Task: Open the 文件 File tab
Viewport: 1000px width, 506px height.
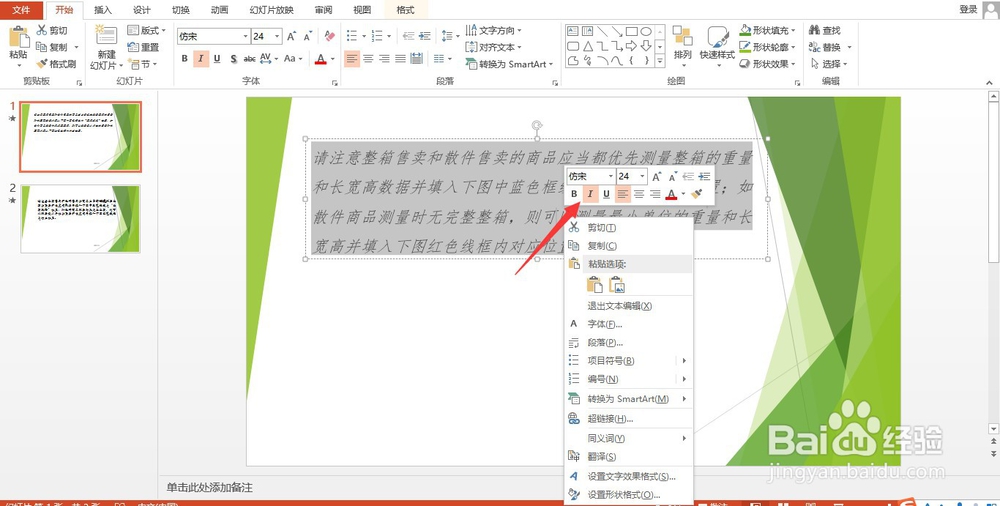Action: click(x=22, y=10)
